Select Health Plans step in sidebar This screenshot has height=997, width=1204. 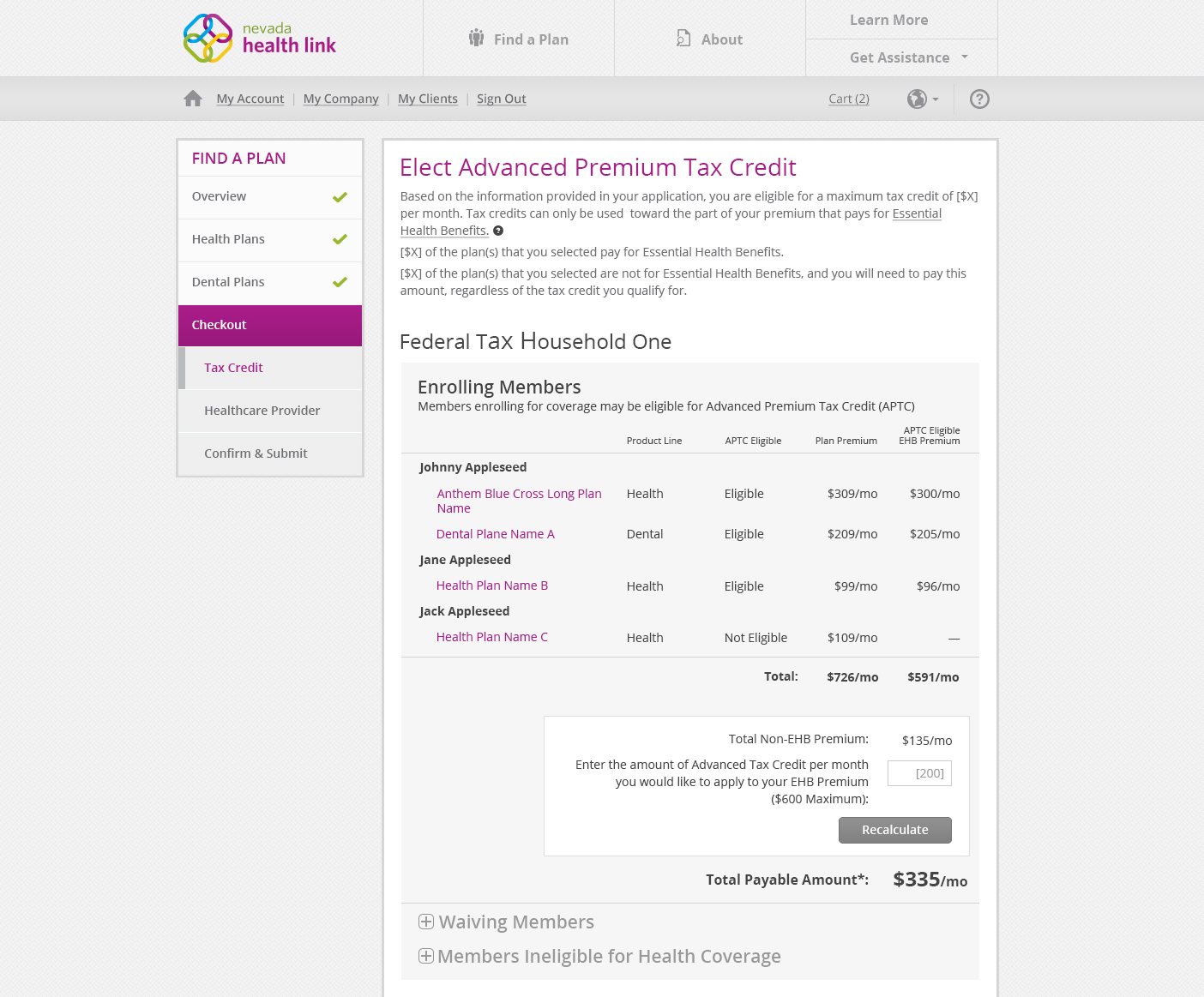(x=270, y=240)
